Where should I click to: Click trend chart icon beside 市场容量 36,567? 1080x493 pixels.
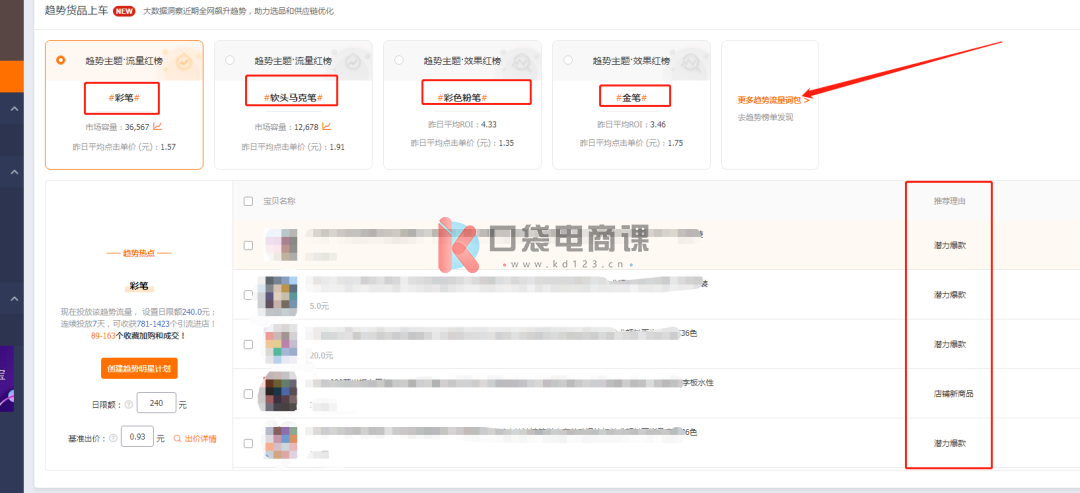point(158,127)
